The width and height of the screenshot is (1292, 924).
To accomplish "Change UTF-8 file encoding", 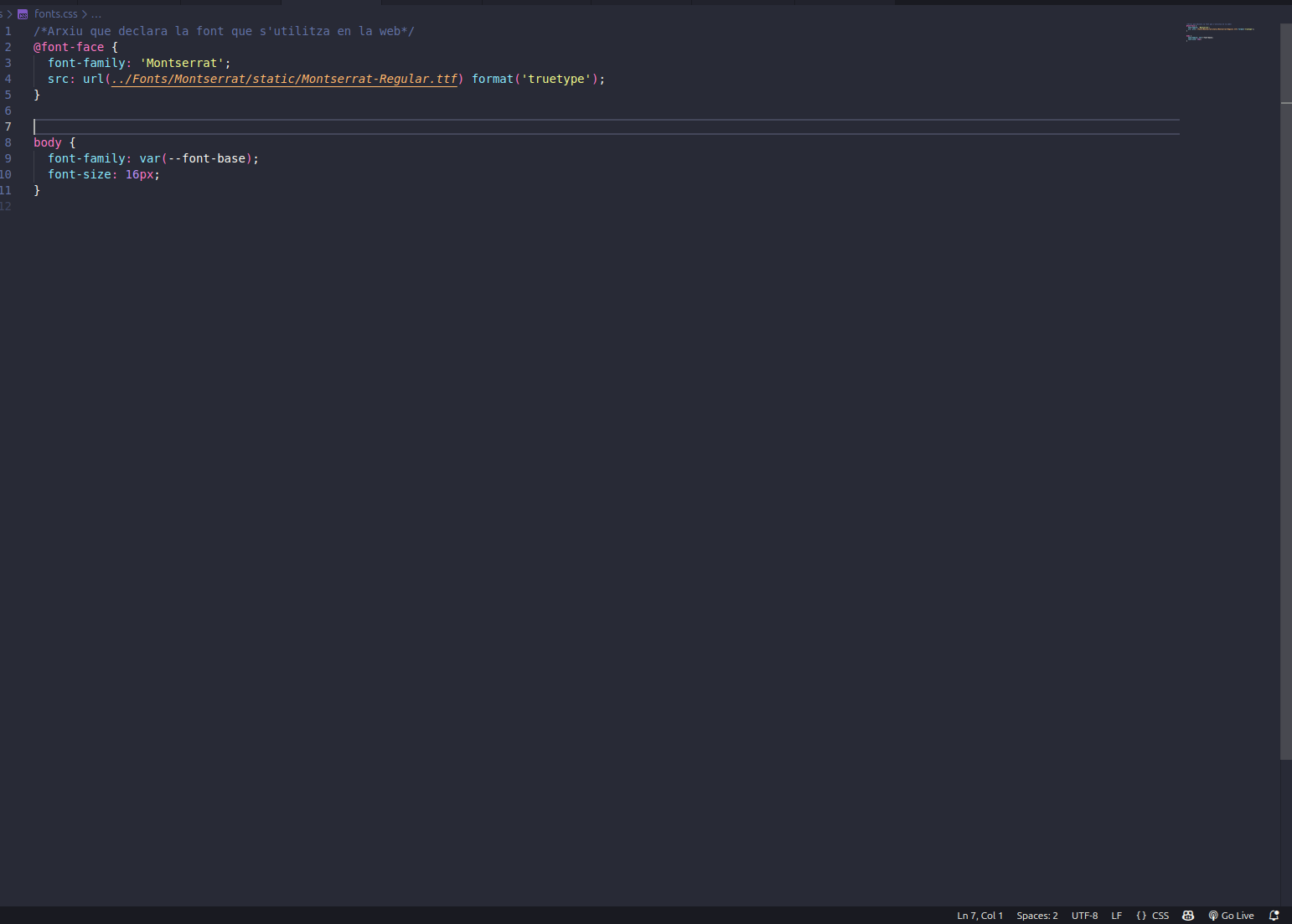I will (1084, 916).
